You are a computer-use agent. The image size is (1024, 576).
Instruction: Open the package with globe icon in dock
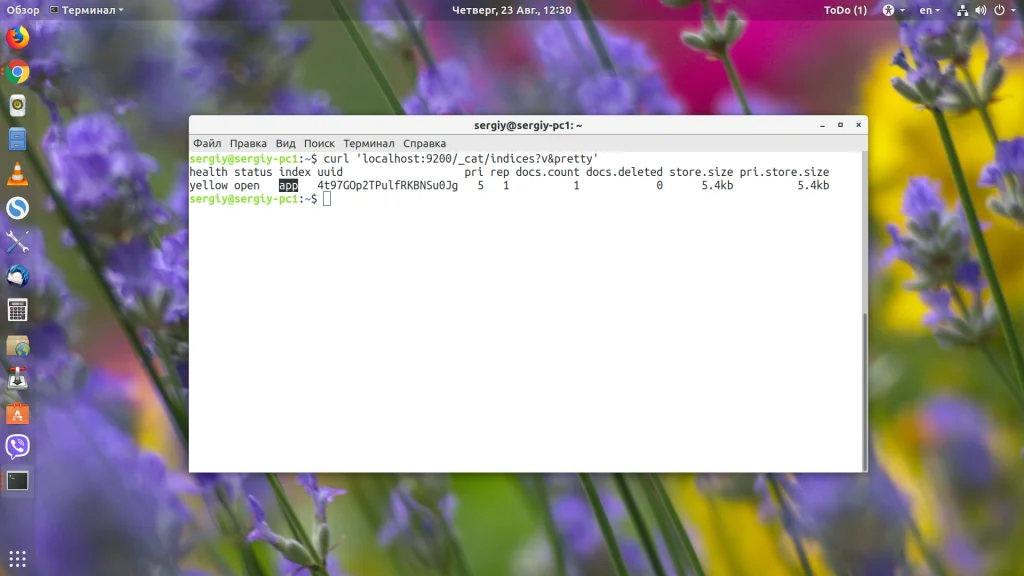pos(18,345)
